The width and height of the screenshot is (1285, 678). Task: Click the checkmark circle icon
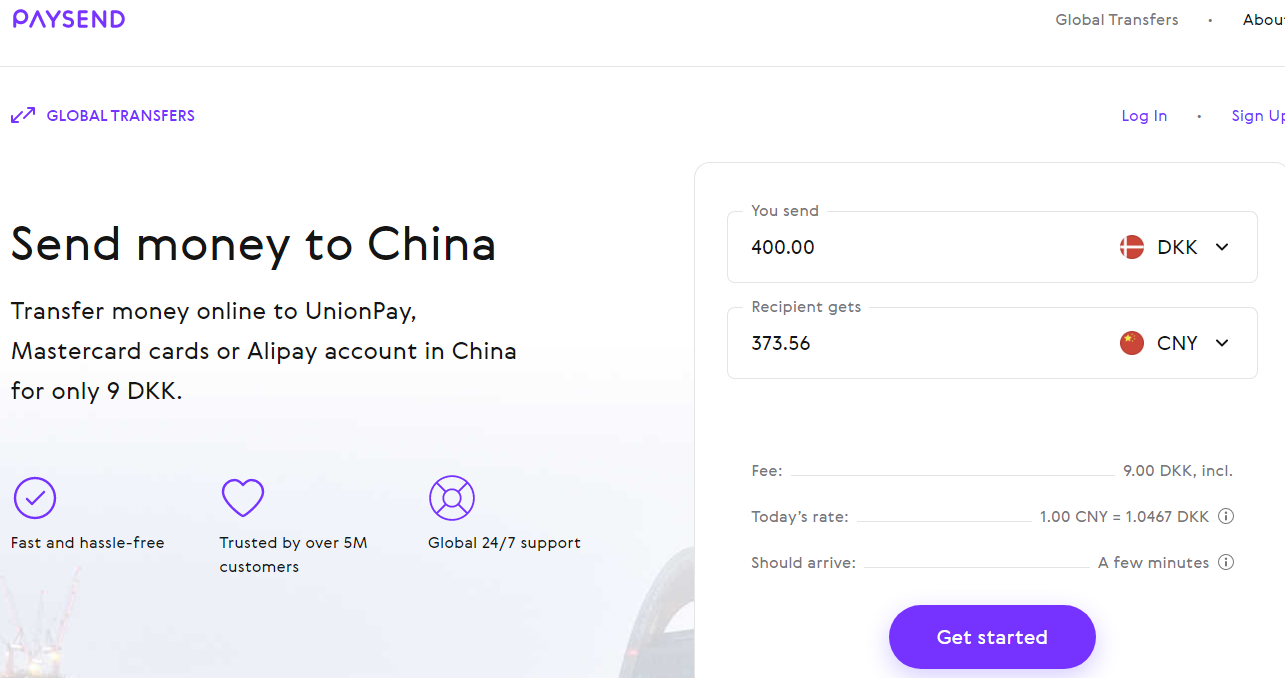tap(35, 497)
